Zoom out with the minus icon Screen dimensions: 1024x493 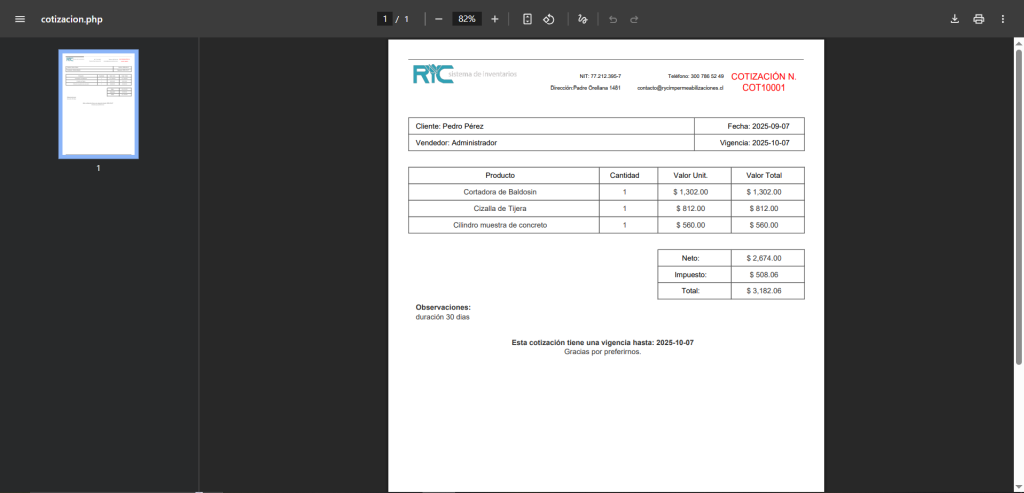[x=438, y=19]
